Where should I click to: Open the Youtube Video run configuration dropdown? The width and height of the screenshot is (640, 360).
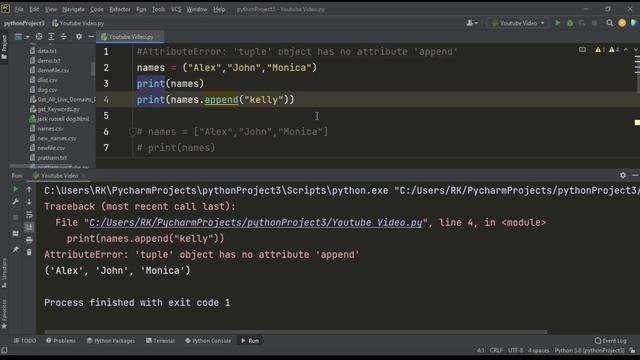518,23
